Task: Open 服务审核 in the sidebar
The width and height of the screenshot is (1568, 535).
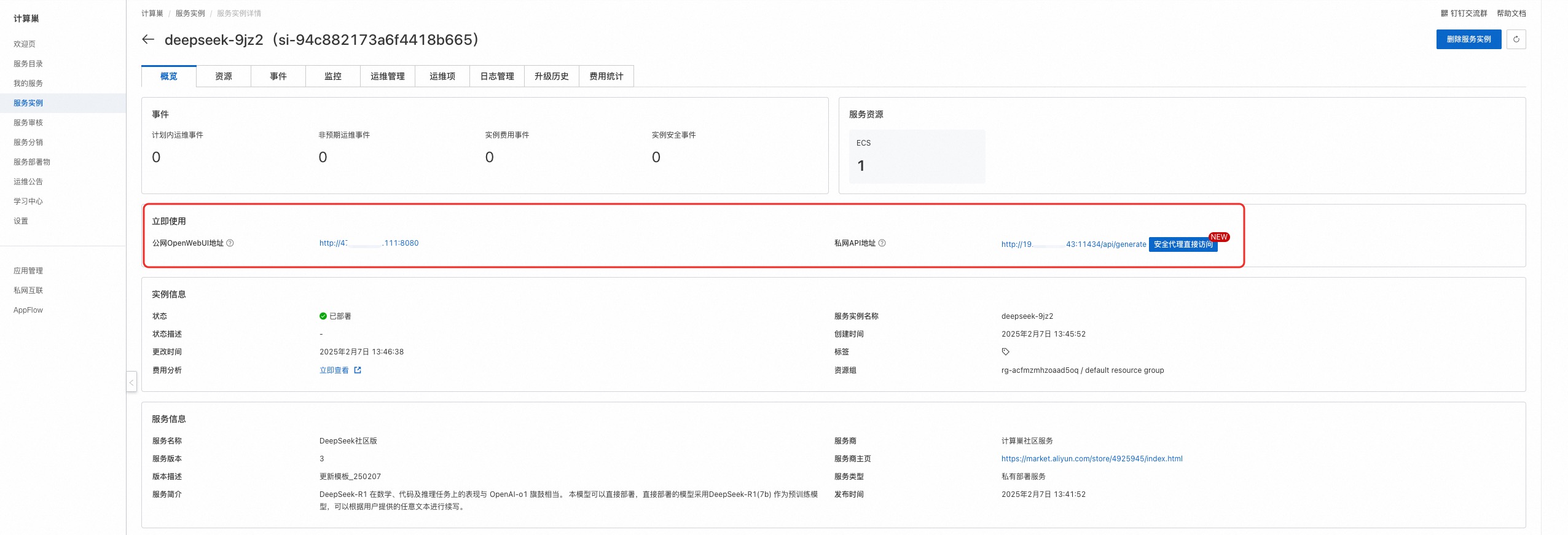Action: (x=28, y=123)
